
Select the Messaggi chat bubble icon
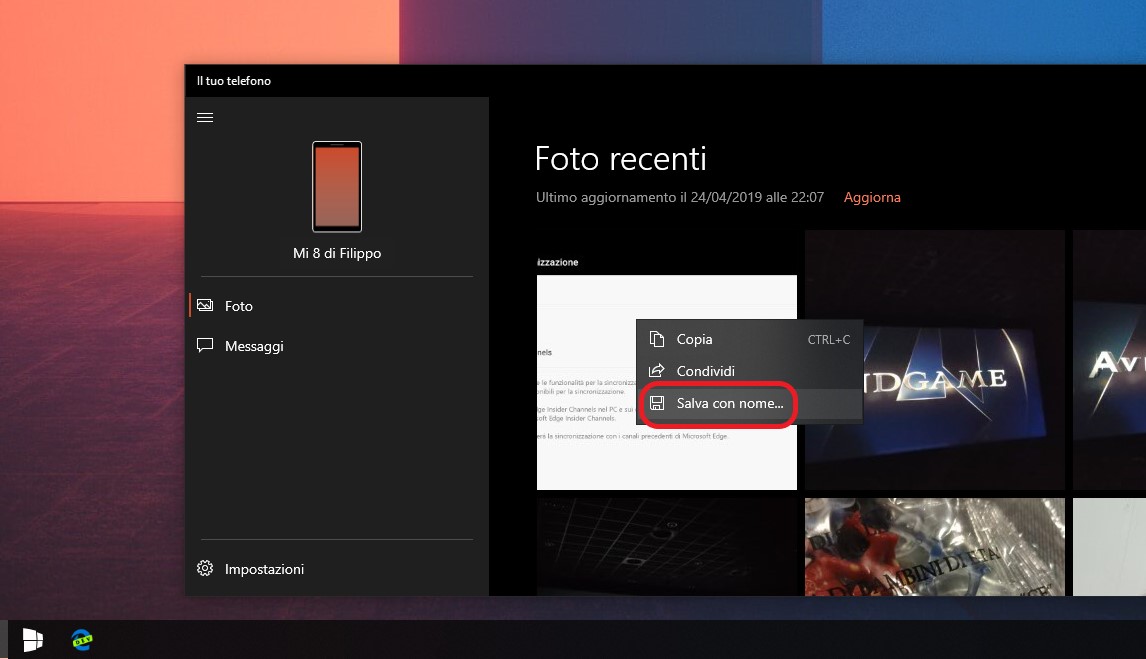pos(205,346)
